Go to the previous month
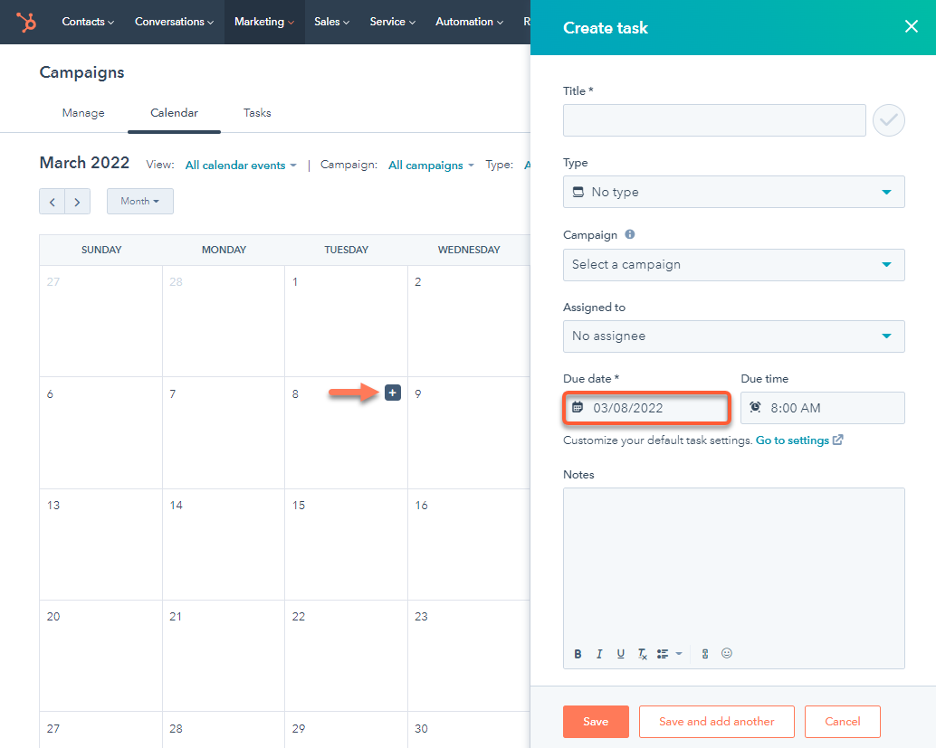 point(52,201)
